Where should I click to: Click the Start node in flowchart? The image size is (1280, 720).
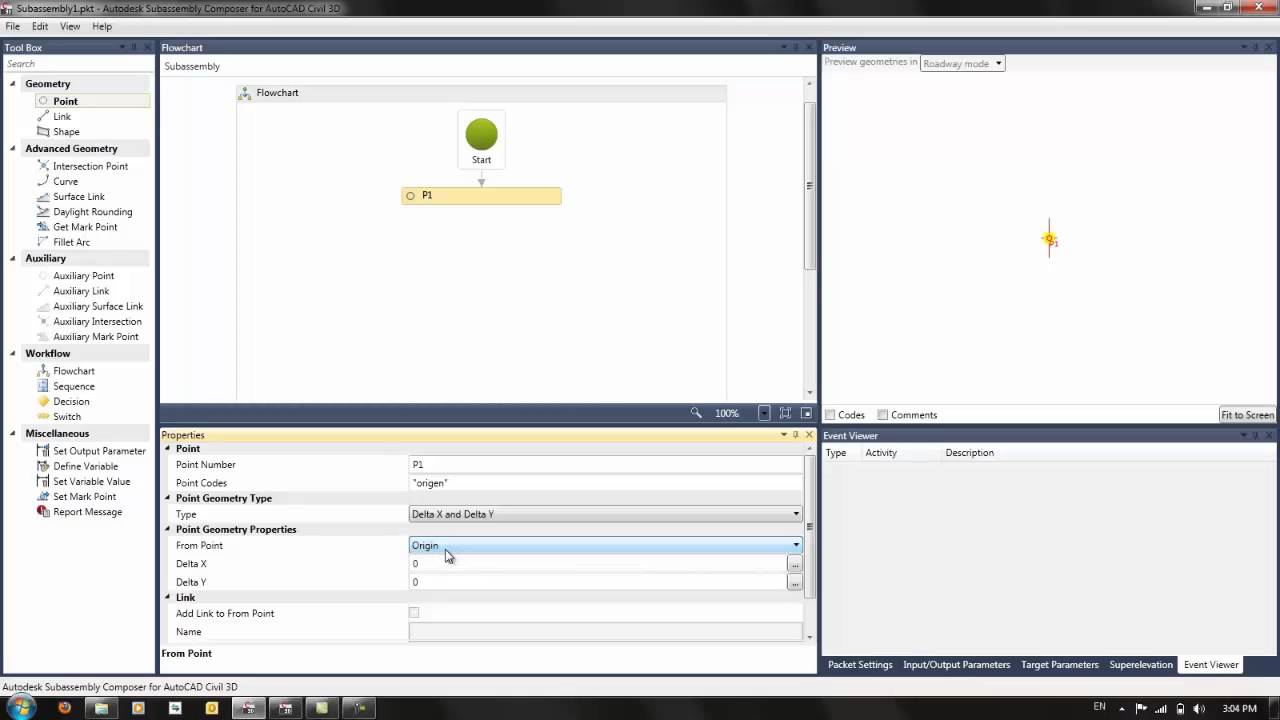click(481, 140)
